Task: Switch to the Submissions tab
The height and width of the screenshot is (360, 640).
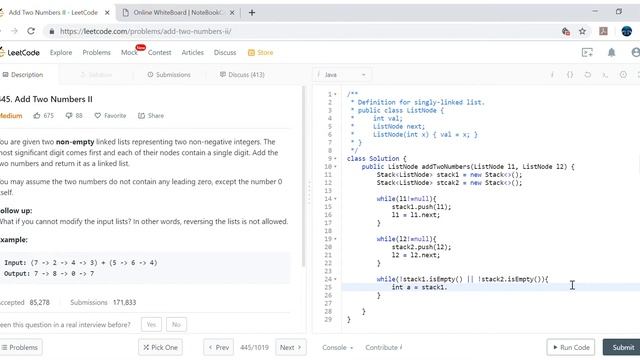Action: (x=169, y=75)
